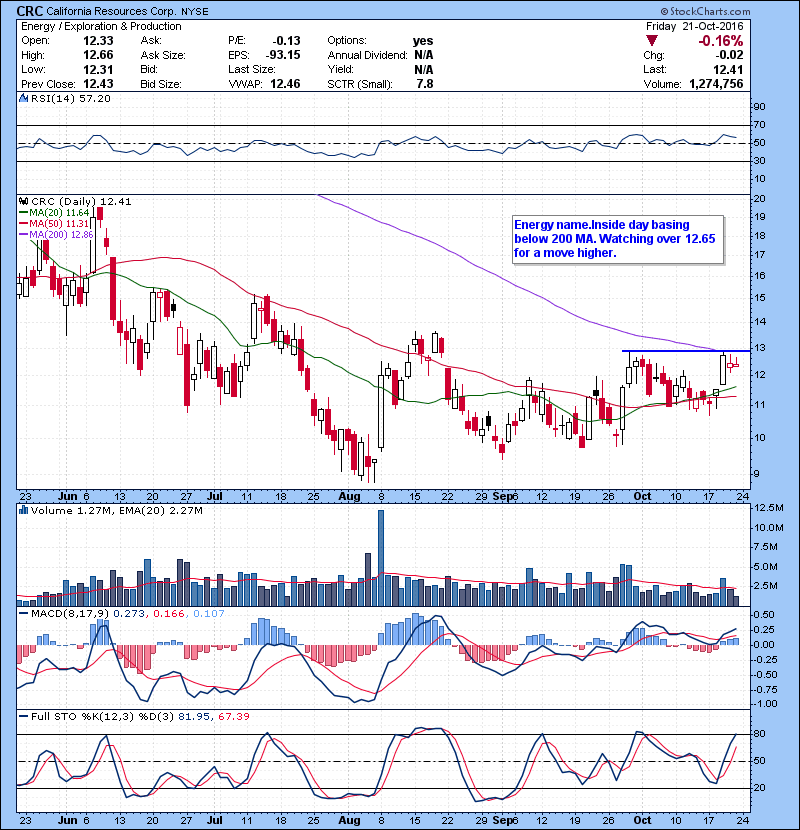This screenshot has width=800, height=830.
Task: Click the blue horizontal resistance line near 13
Action: click(686, 351)
